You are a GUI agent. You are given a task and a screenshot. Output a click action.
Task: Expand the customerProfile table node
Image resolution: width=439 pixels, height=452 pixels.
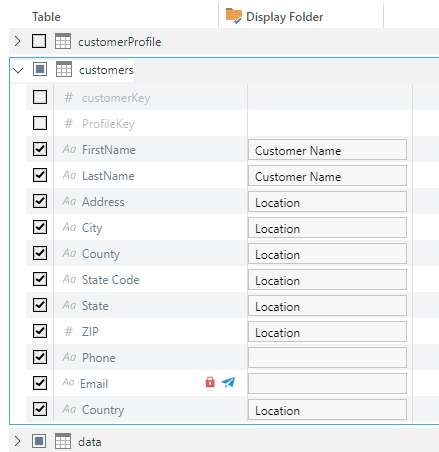click(x=18, y=41)
